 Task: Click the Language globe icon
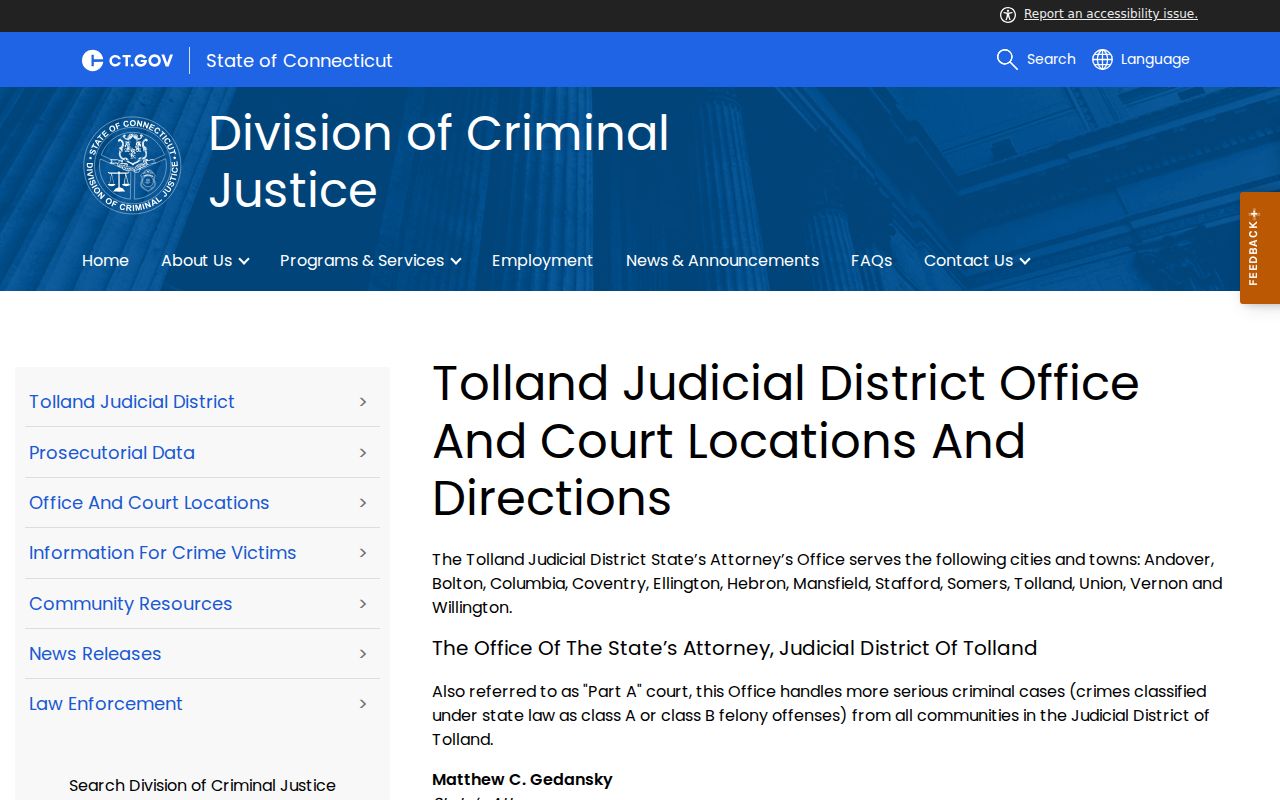[x=1102, y=59]
